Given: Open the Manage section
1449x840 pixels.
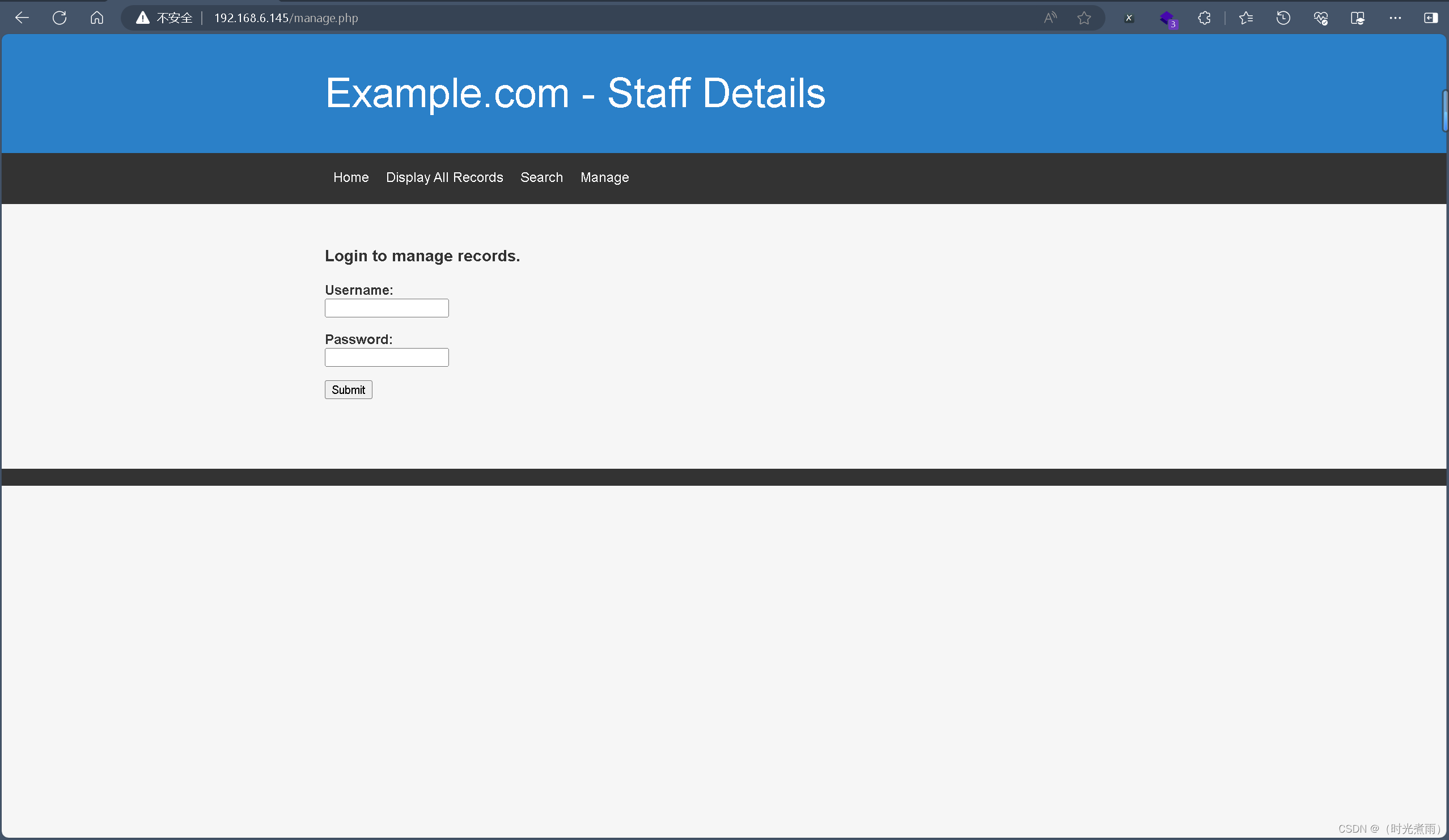Looking at the screenshot, I should point(604,177).
